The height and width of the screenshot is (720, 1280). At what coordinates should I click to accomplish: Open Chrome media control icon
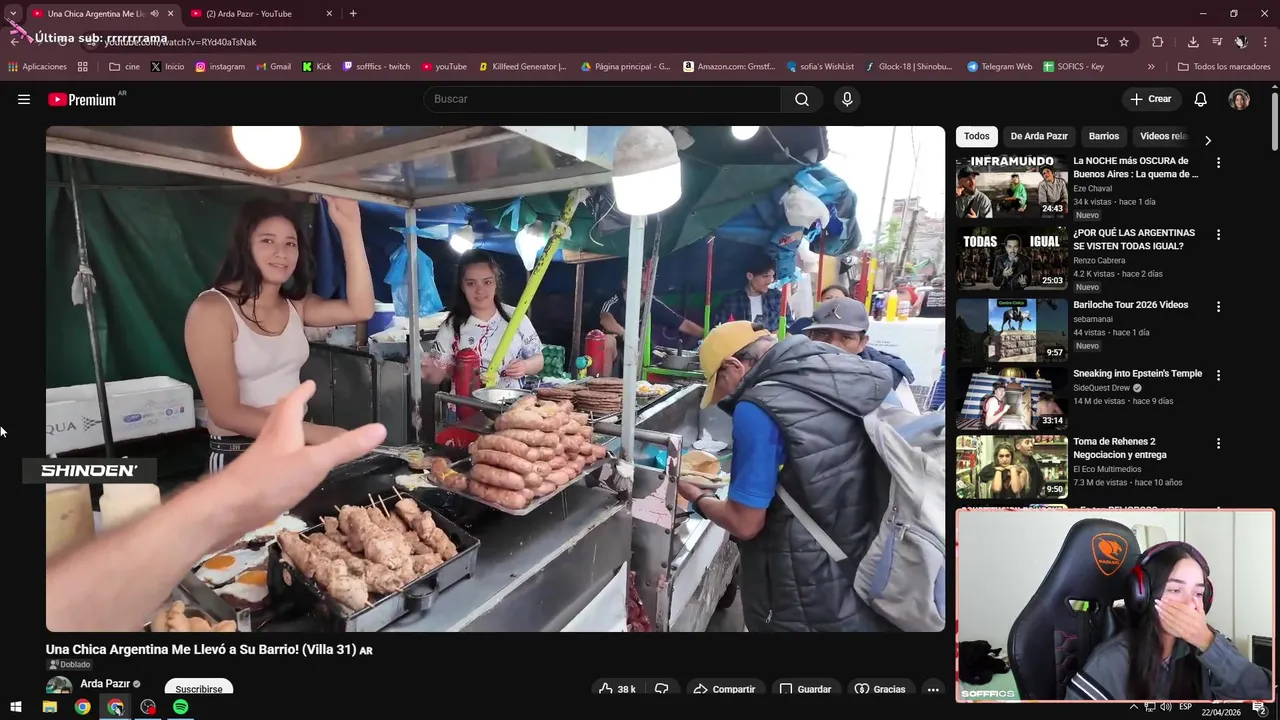point(1217,42)
